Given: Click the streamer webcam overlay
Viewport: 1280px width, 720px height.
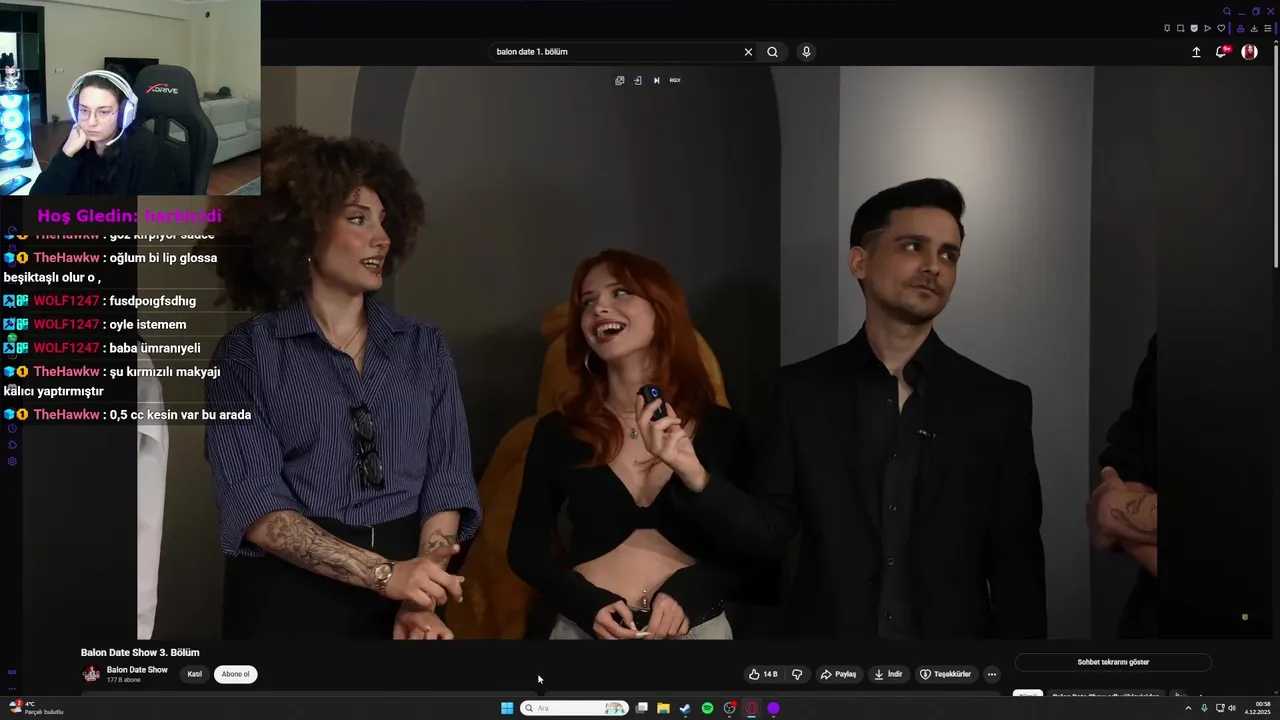Looking at the screenshot, I should point(130,97).
